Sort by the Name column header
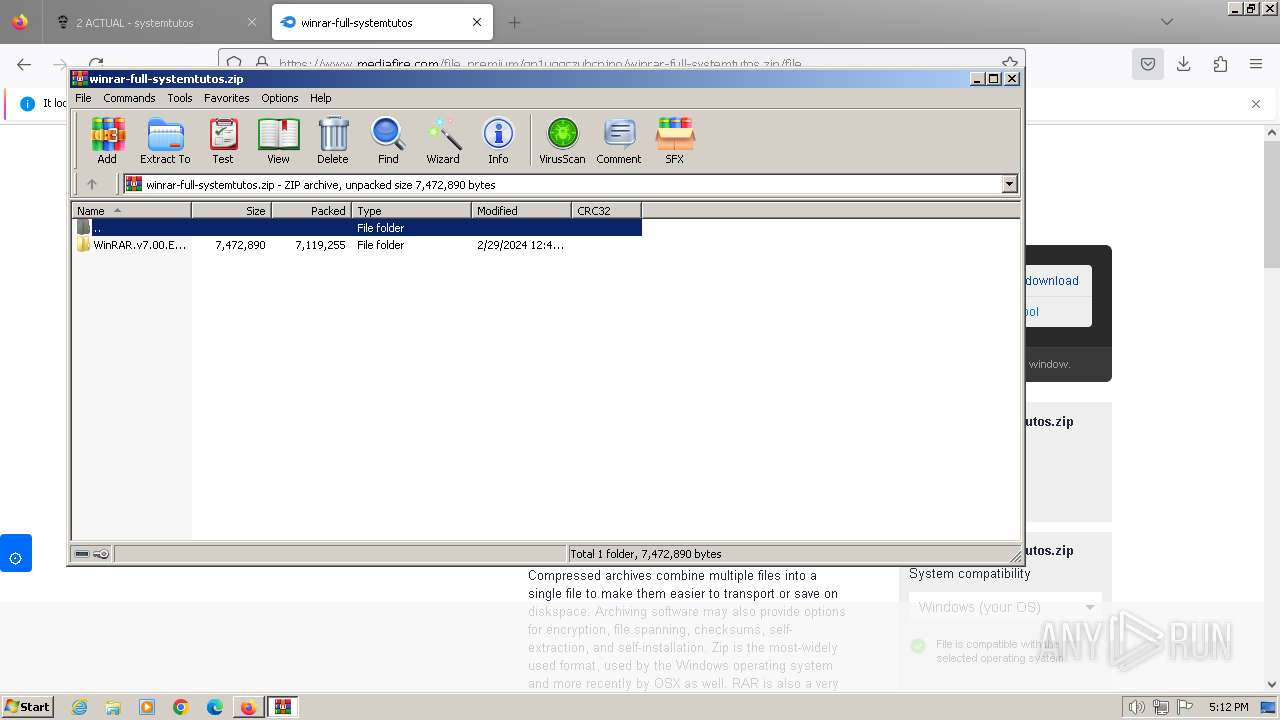The width and height of the screenshot is (1280, 720). point(131,210)
